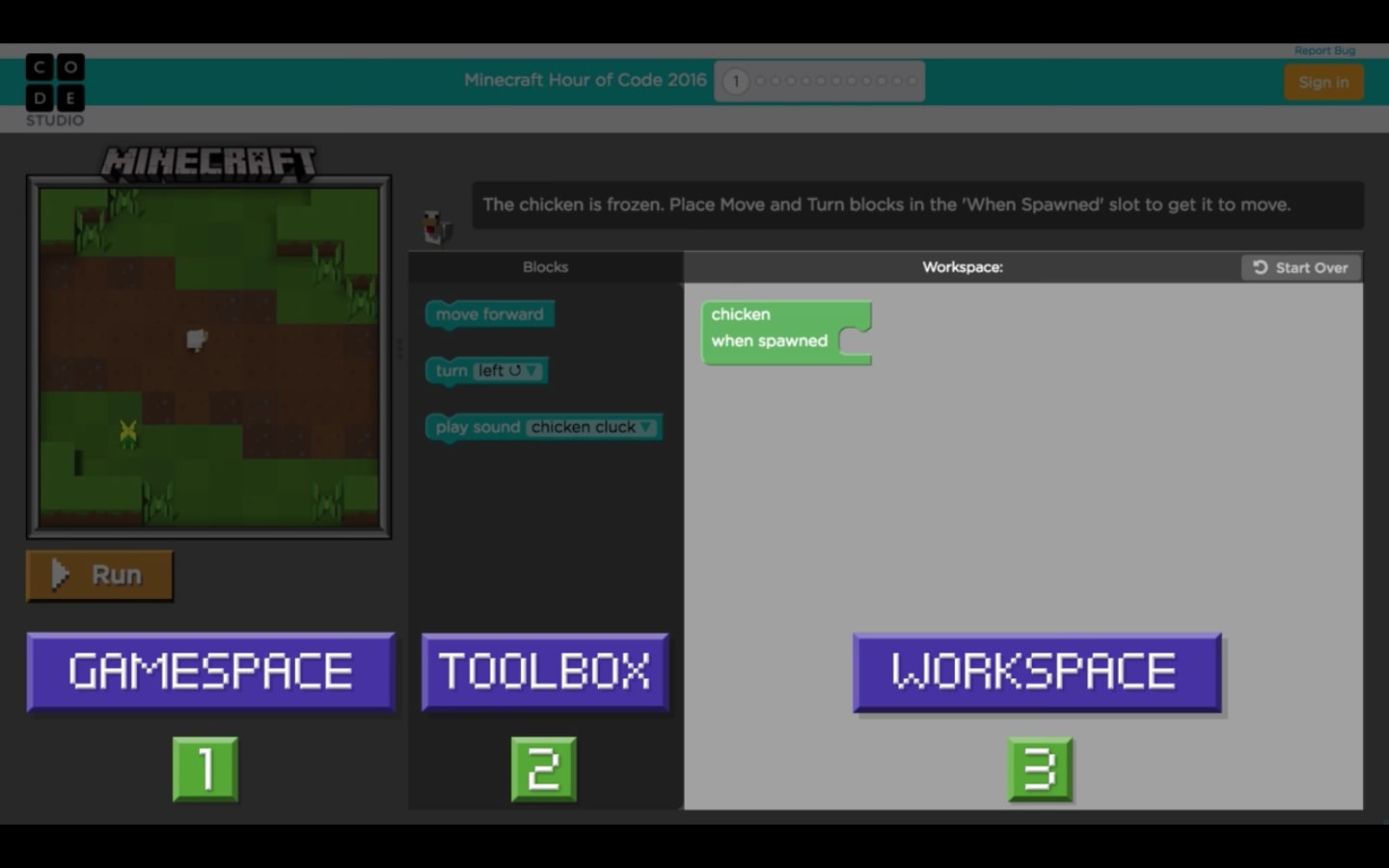
Task: Click the Sign in button
Action: [x=1323, y=82]
